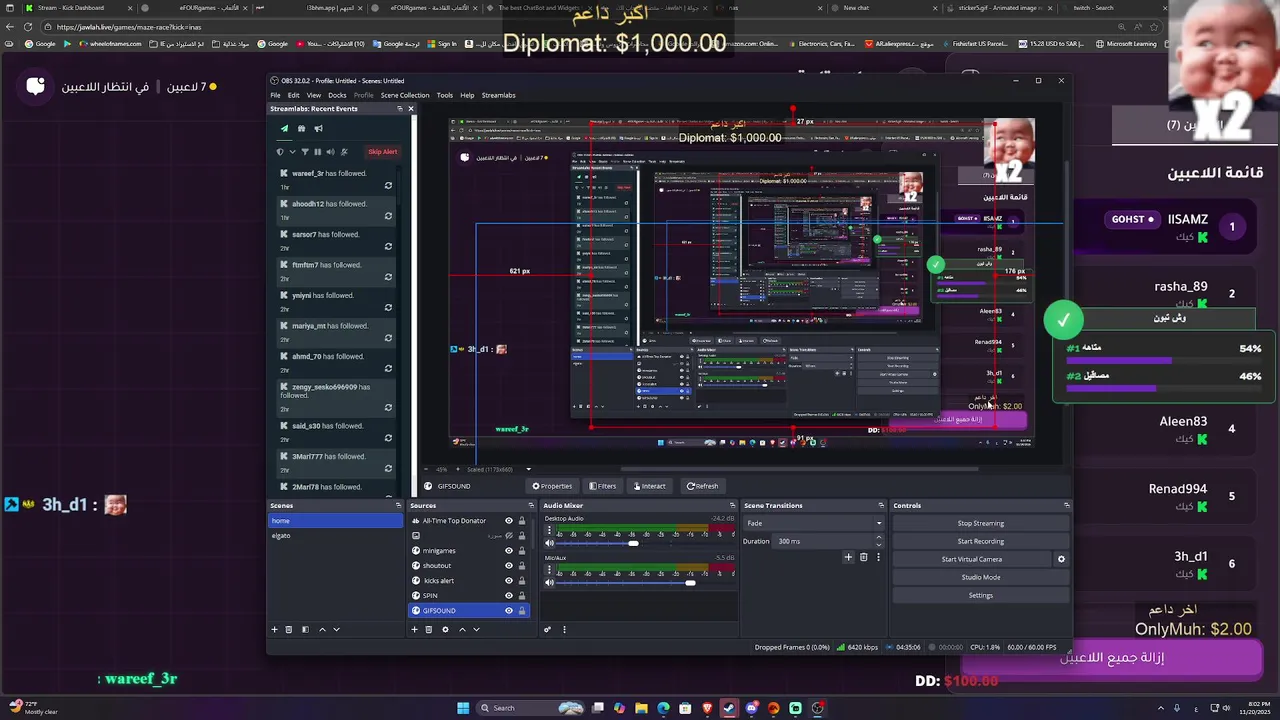This screenshot has width=1280, height=720.
Task: Open the File menu in OBS
Action: (x=275, y=95)
